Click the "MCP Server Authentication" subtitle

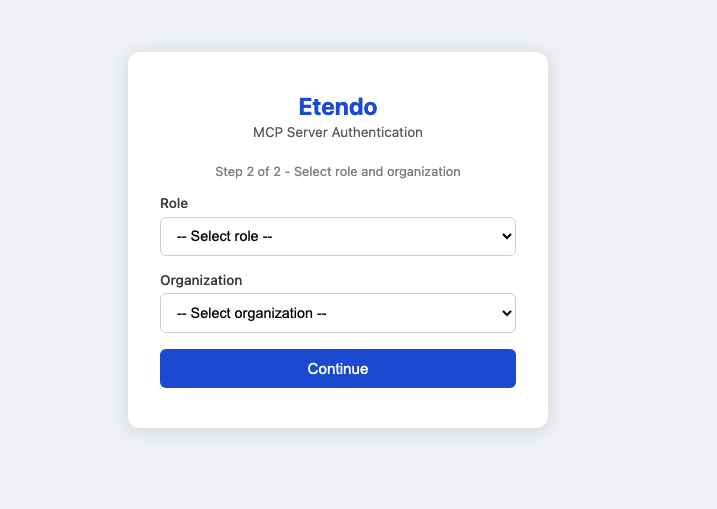pyautogui.click(x=338, y=132)
